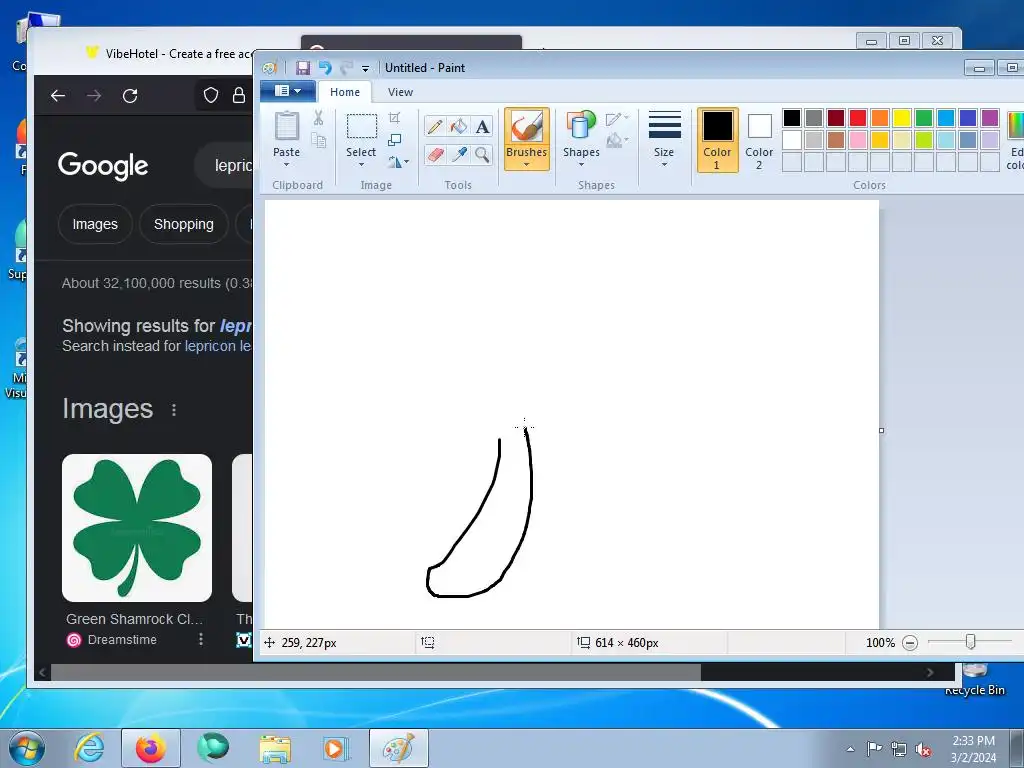Click the browser padlock icon
This screenshot has width=1024, height=768.
(x=239, y=95)
